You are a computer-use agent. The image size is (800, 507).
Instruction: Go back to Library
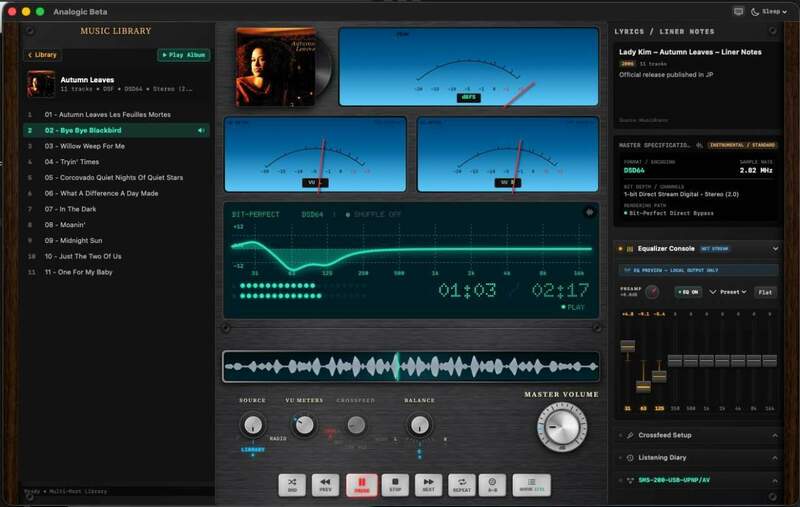42,55
